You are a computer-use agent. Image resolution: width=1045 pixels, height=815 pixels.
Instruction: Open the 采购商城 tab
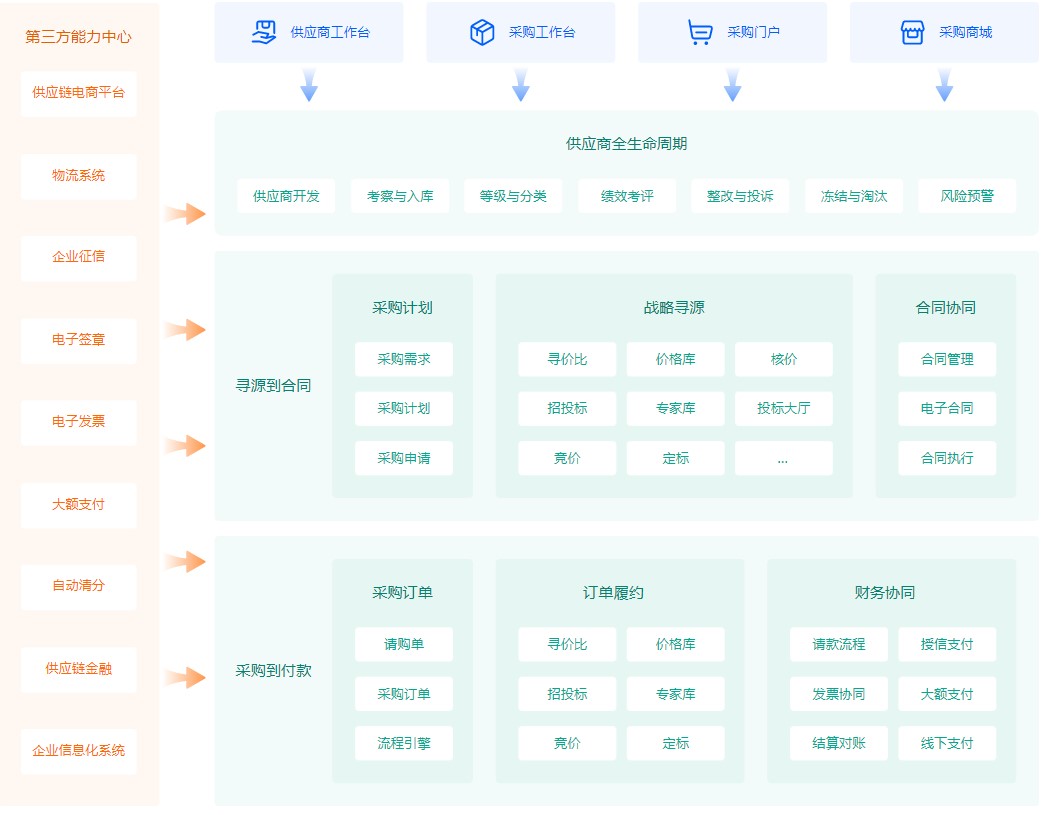[x=944, y=32]
